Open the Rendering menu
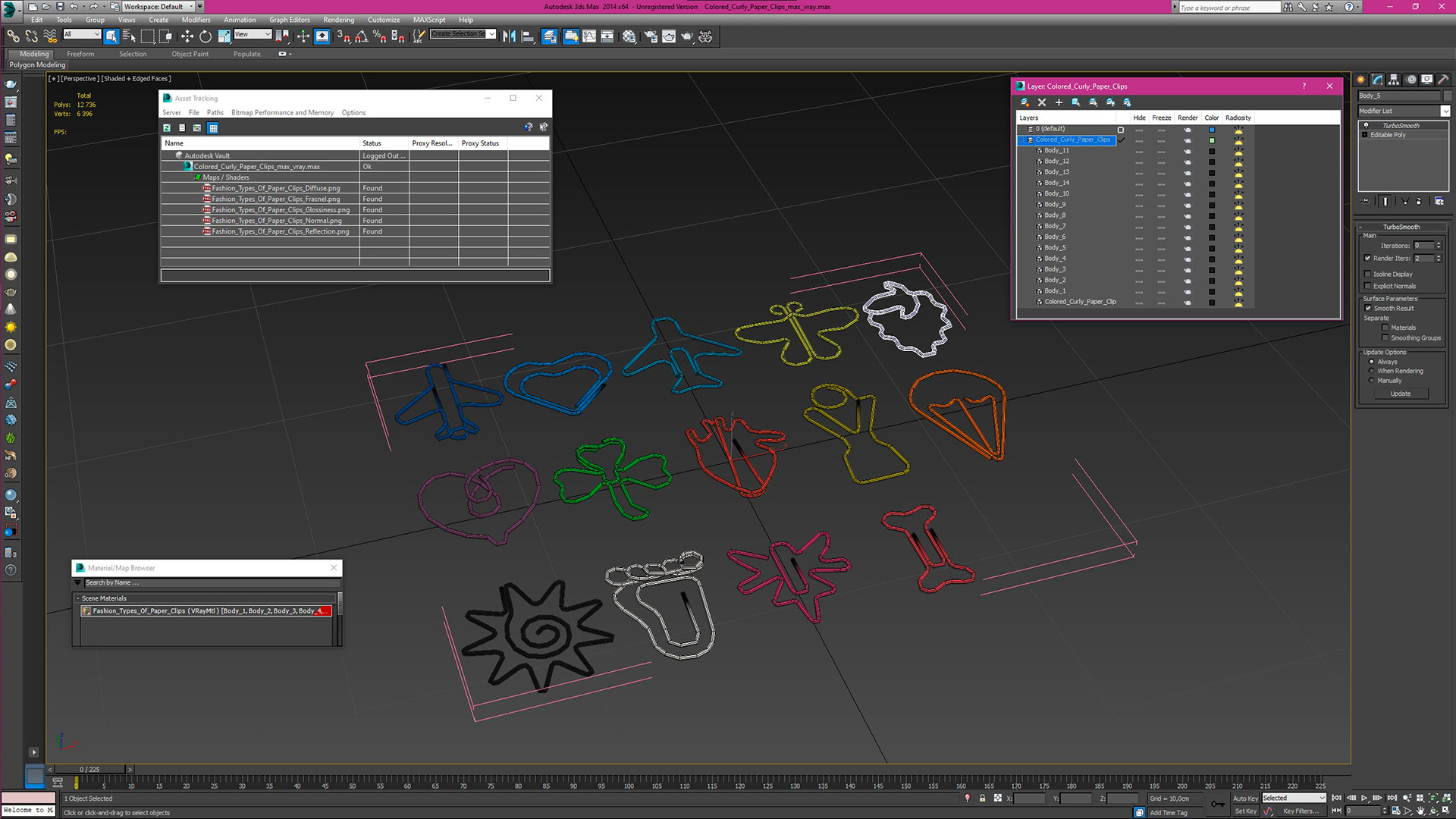Screen dimensions: 1456x819 coord(338,20)
